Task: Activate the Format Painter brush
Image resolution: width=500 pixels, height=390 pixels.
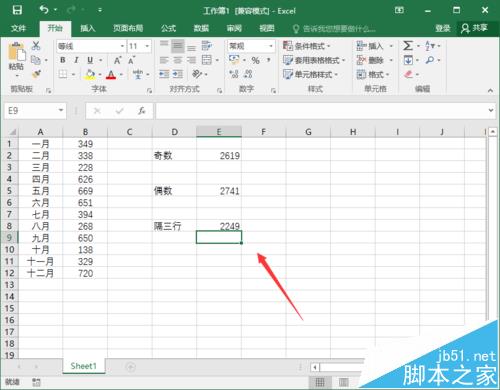Action: tap(36, 74)
